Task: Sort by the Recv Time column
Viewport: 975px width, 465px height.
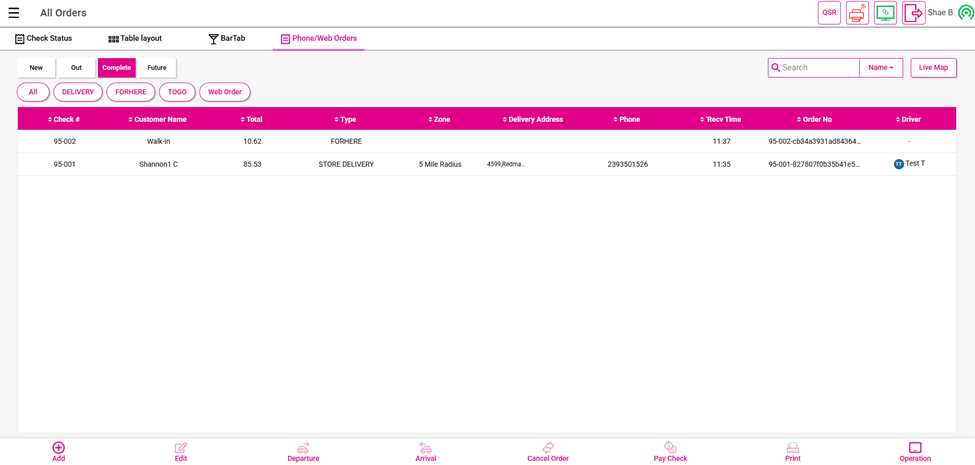Action: coord(721,119)
